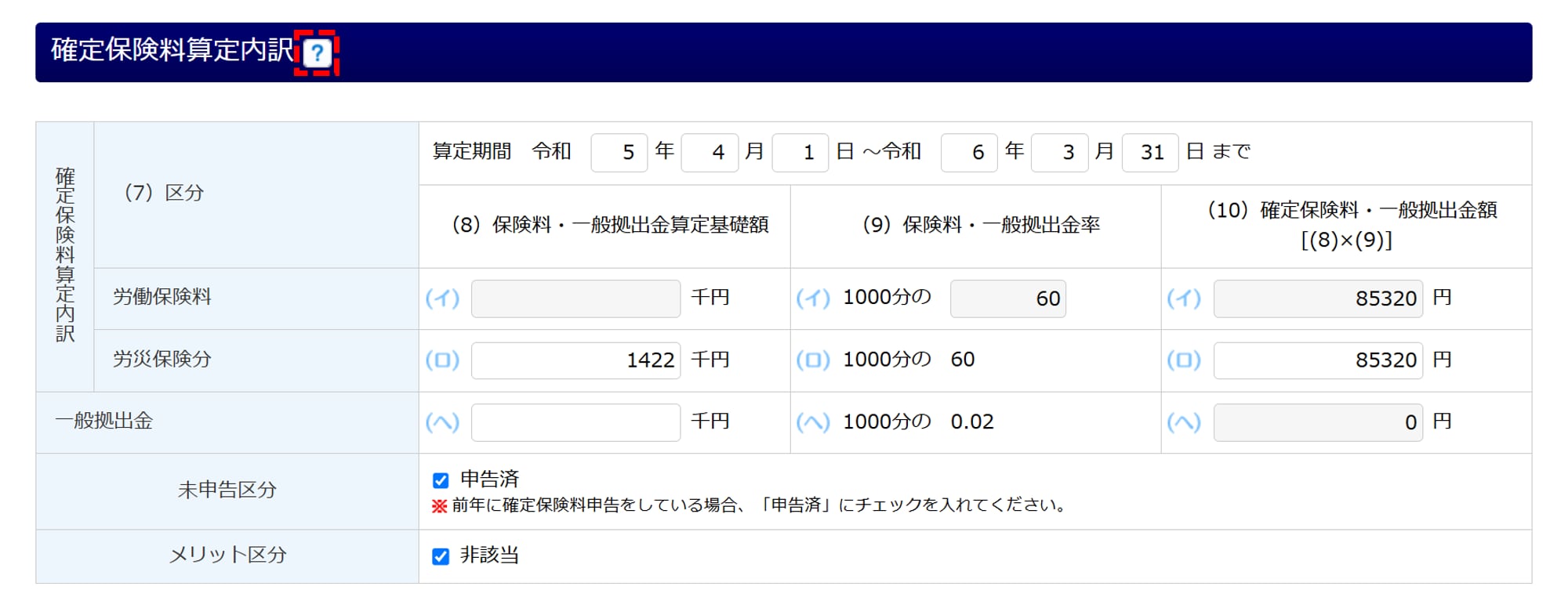Select the start month field showing 4
Viewport: 1568px width, 608px height.
click(x=710, y=152)
